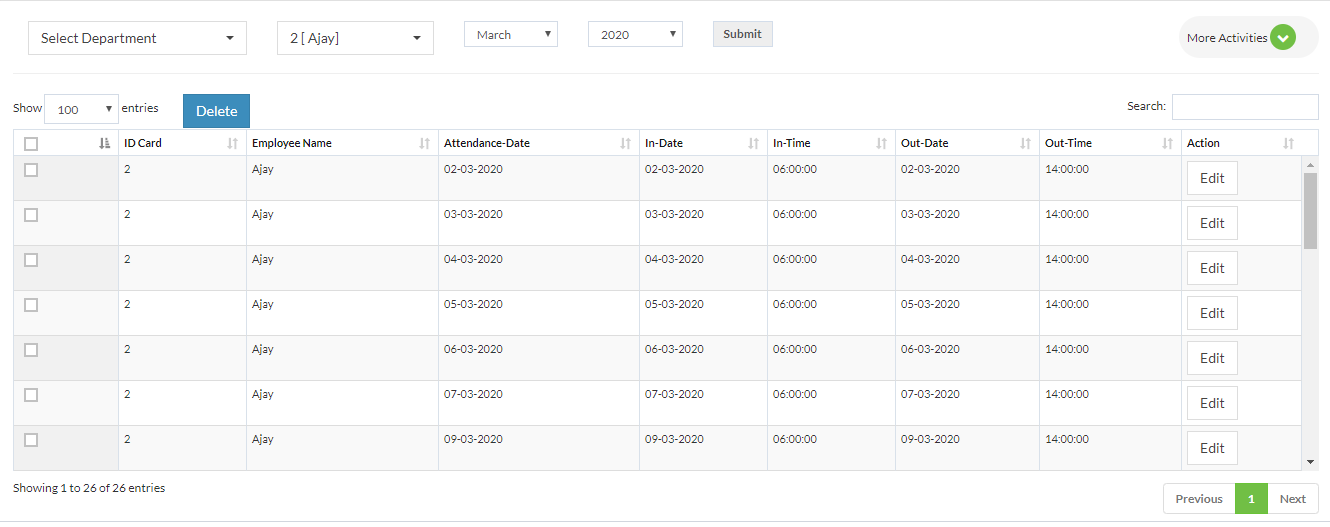
Task: Sort by Employee Name column arrows
Action: [425, 143]
